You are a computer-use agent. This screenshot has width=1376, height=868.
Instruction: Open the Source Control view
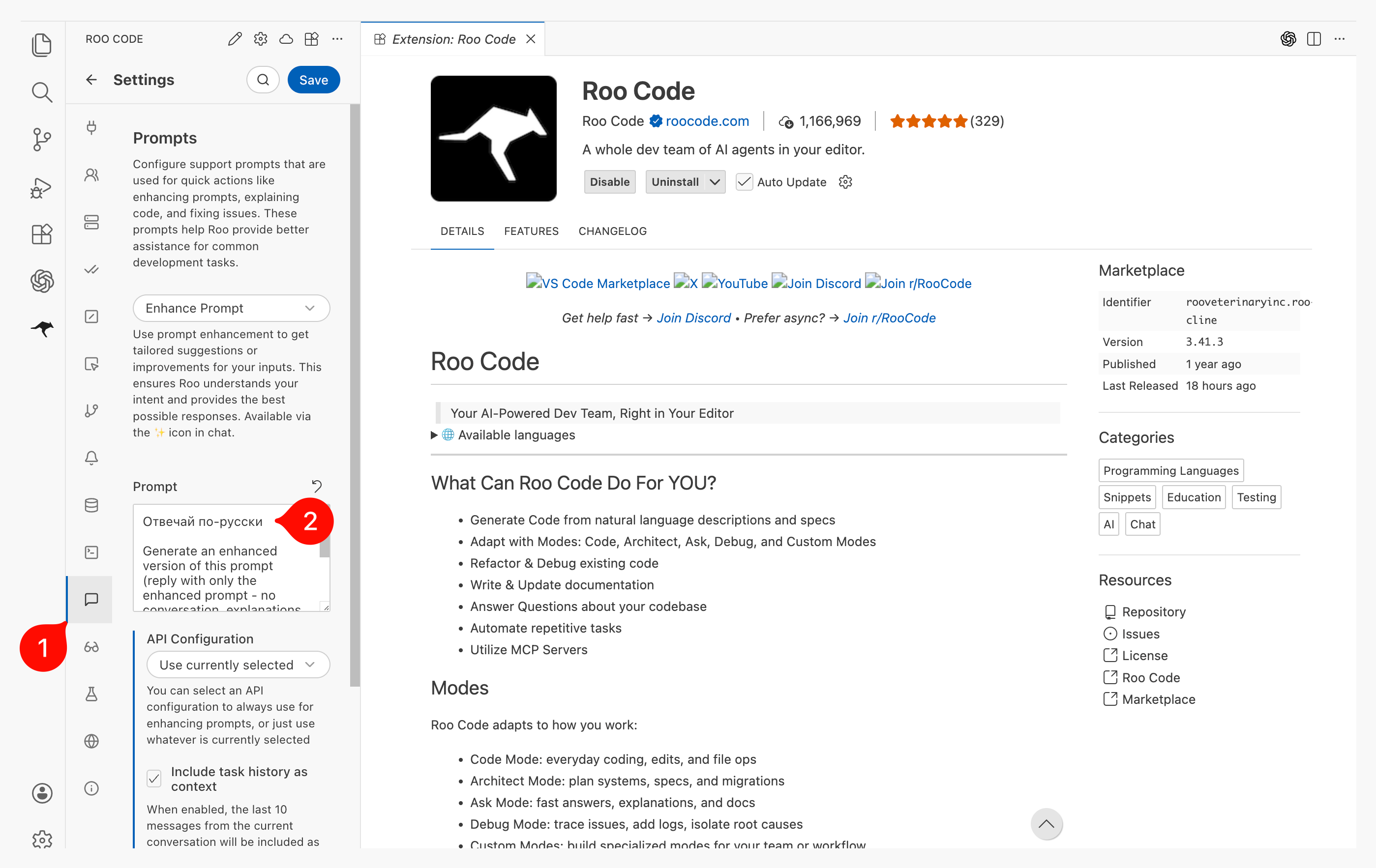point(42,139)
